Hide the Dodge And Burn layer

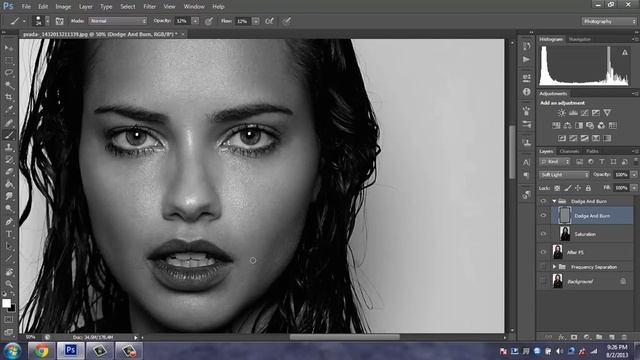click(543, 216)
